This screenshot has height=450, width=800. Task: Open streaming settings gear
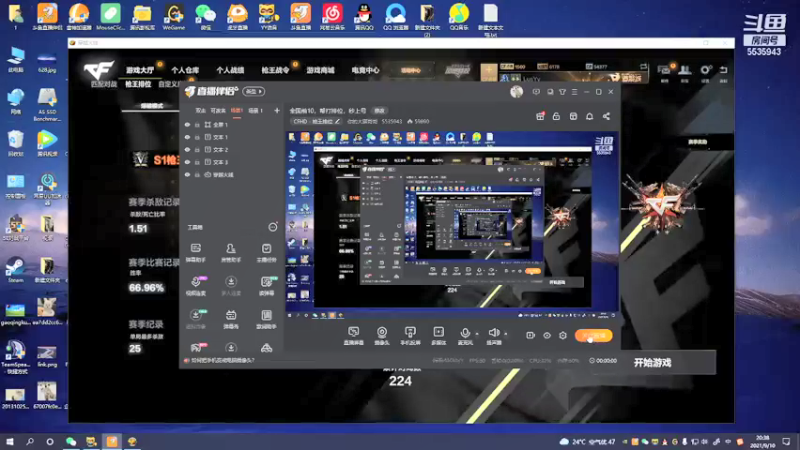563,335
